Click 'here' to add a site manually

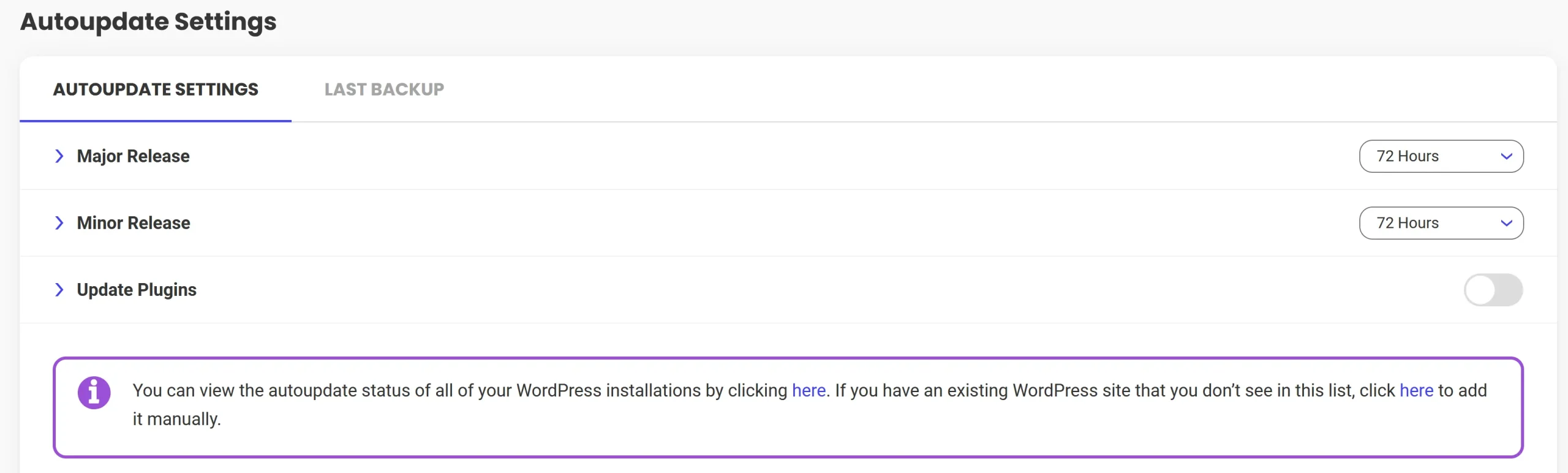tap(1416, 390)
